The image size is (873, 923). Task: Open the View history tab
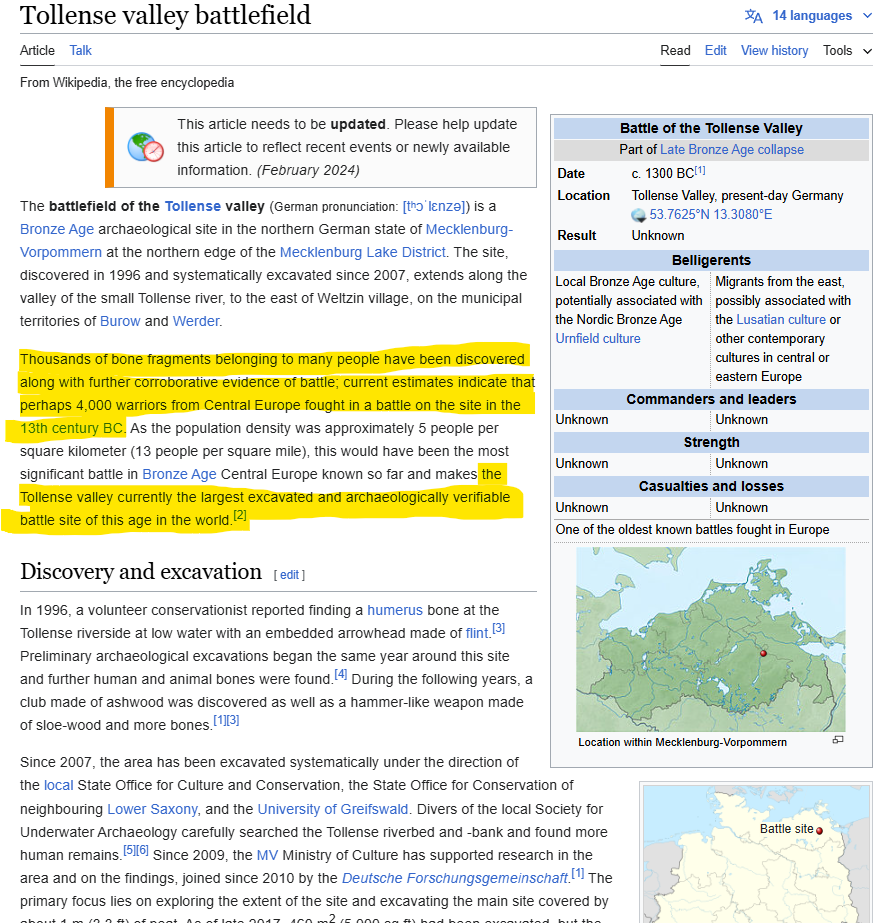[774, 51]
